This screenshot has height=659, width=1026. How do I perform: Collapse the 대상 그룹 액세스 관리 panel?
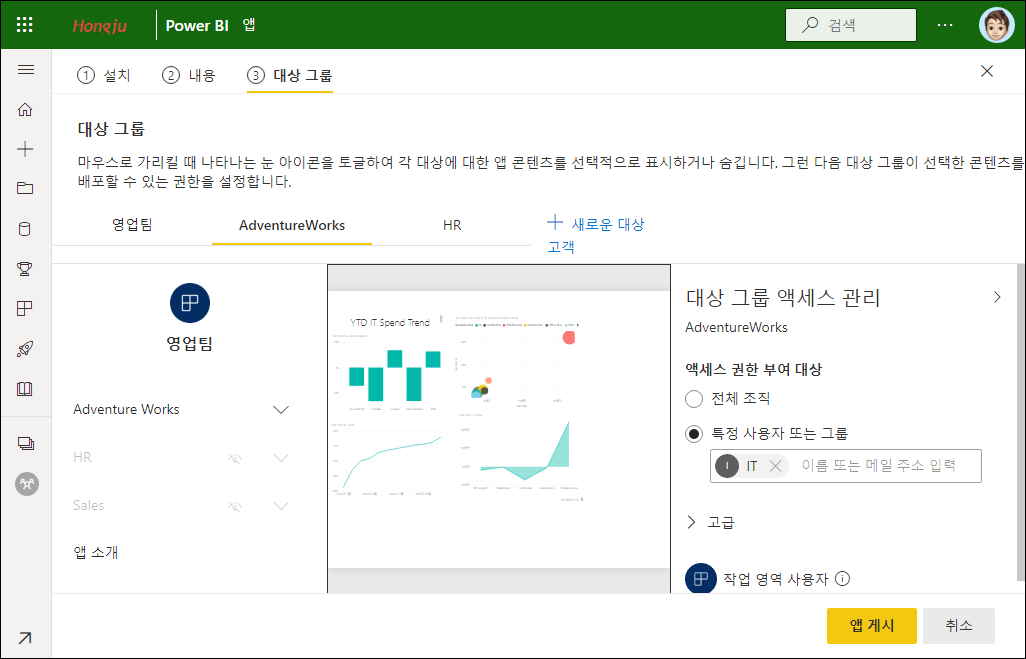997,297
